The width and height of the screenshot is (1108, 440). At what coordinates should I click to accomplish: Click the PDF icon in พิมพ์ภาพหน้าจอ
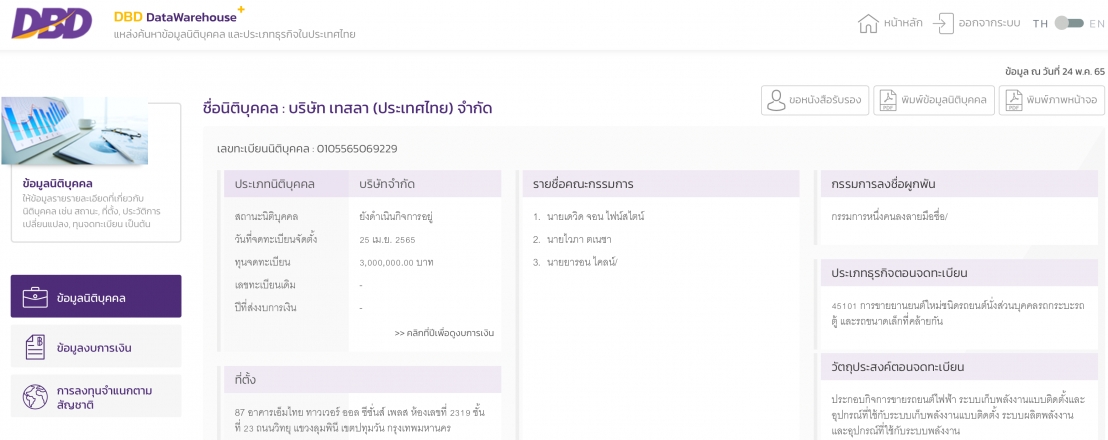(1014, 100)
